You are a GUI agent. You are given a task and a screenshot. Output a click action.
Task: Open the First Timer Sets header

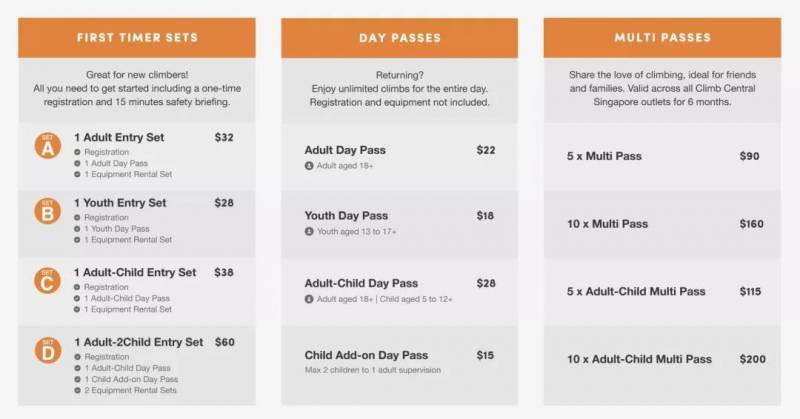tap(137, 38)
